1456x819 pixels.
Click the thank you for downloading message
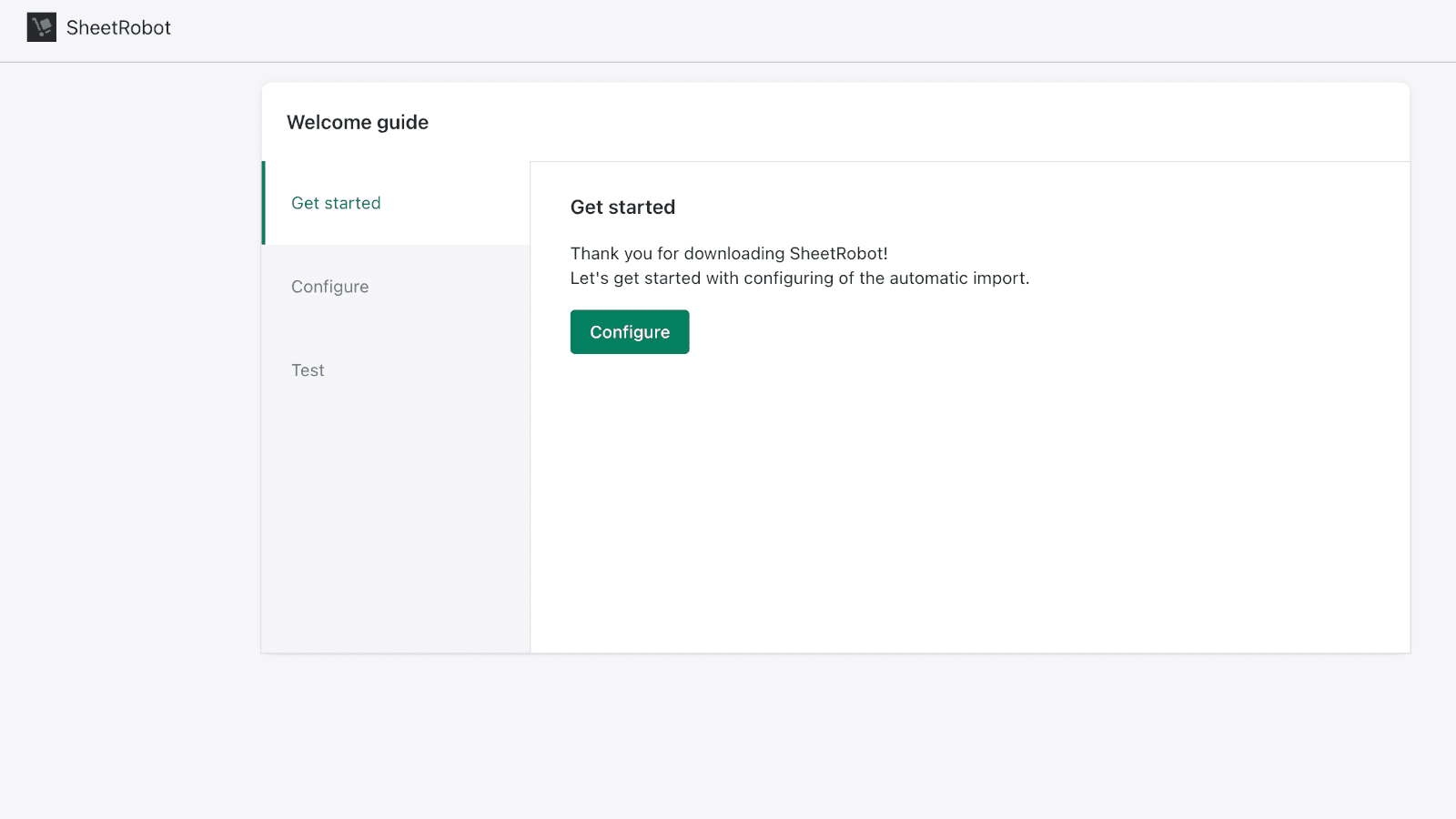[728, 254]
